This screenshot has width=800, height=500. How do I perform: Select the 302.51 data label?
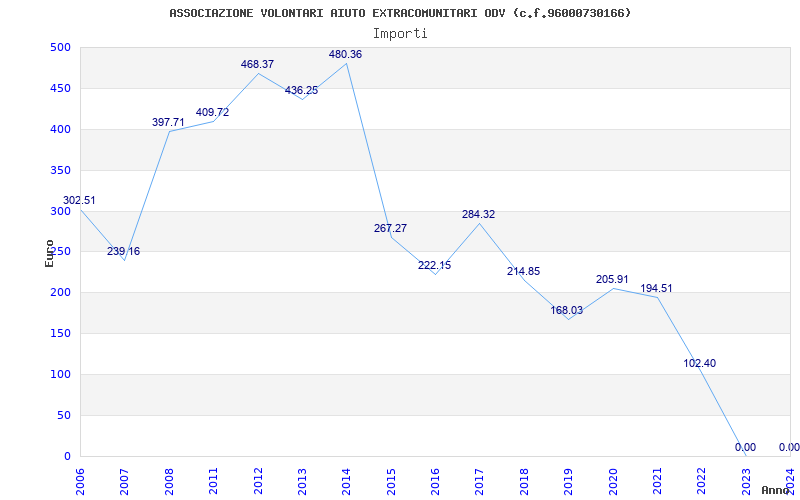click(x=79, y=200)
